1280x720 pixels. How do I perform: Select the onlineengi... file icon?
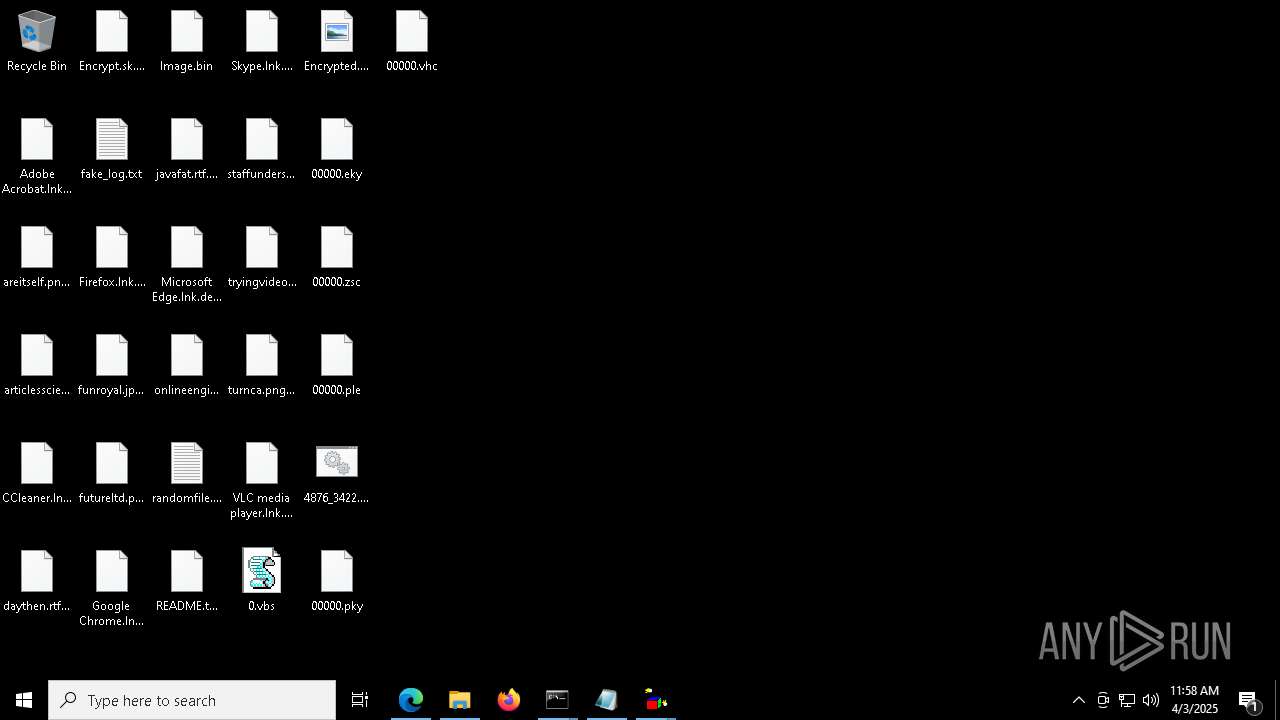[x=187, y=366]
